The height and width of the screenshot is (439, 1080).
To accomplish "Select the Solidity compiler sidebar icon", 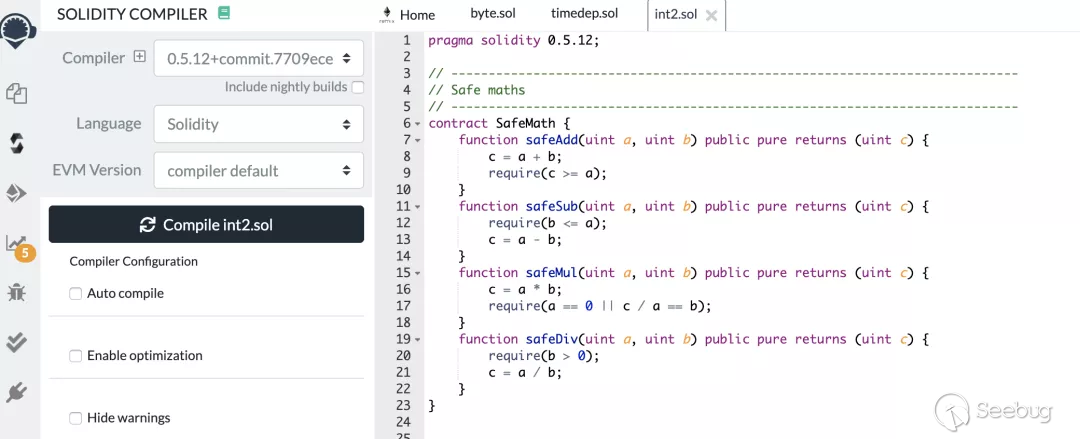I will click(x=16, y=143).
